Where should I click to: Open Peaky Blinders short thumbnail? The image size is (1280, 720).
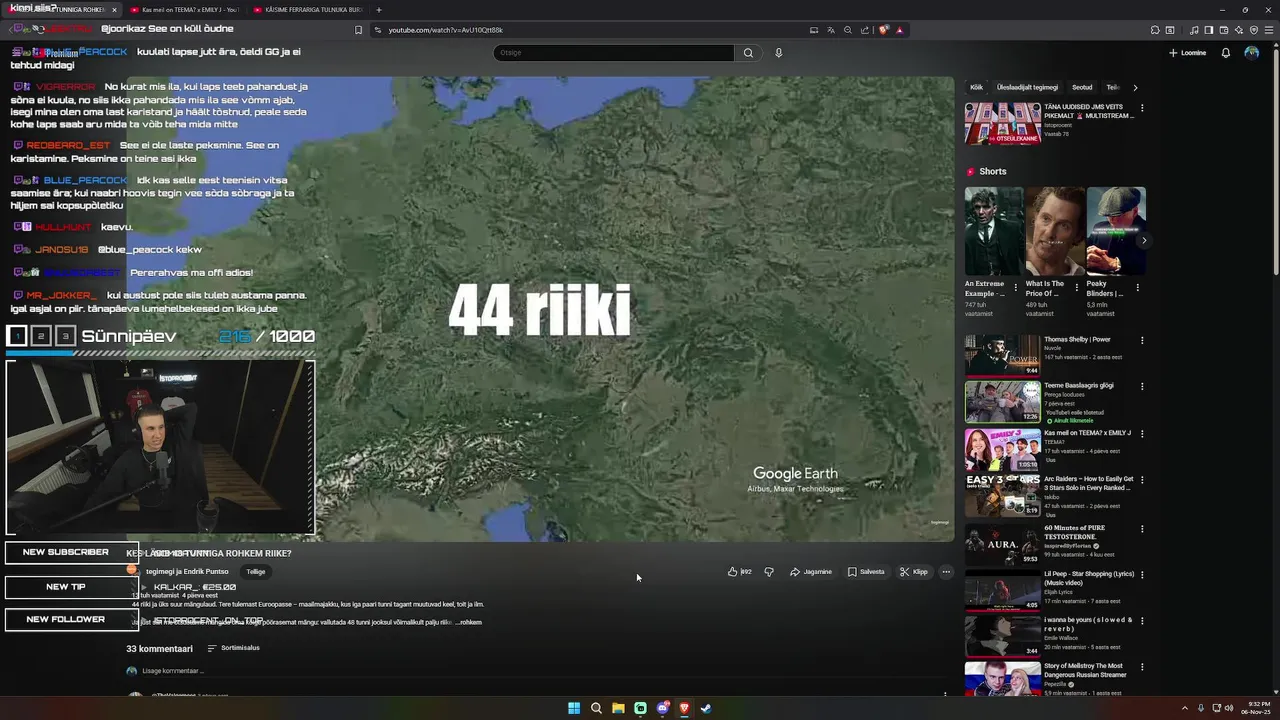(1116, 231)
